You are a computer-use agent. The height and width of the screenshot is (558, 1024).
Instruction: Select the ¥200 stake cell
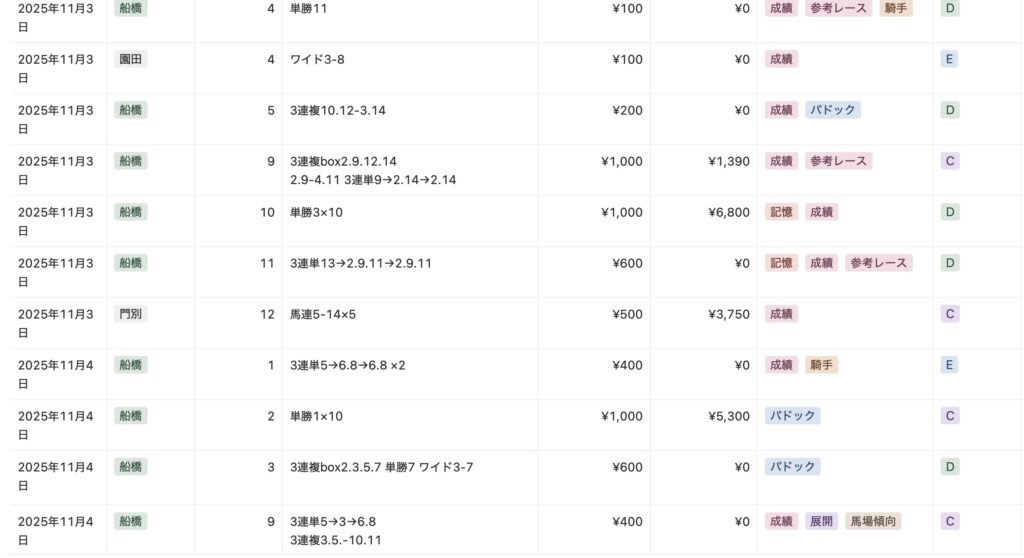tap(627, 110)
